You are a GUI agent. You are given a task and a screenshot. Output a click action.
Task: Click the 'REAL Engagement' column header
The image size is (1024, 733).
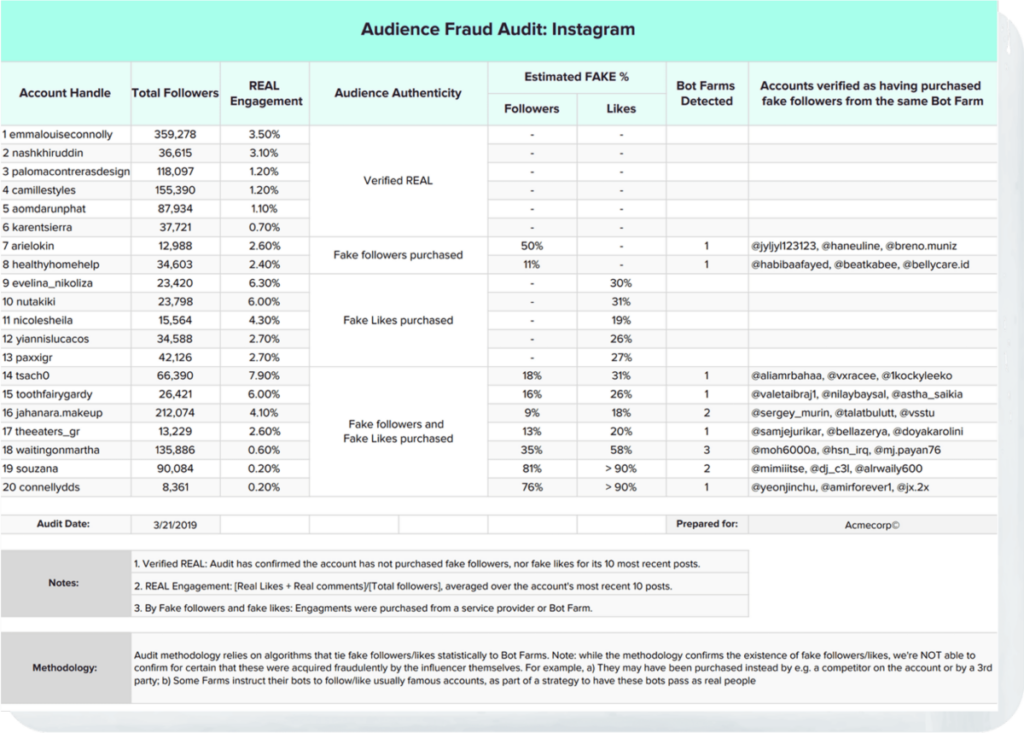coord(265,93)
